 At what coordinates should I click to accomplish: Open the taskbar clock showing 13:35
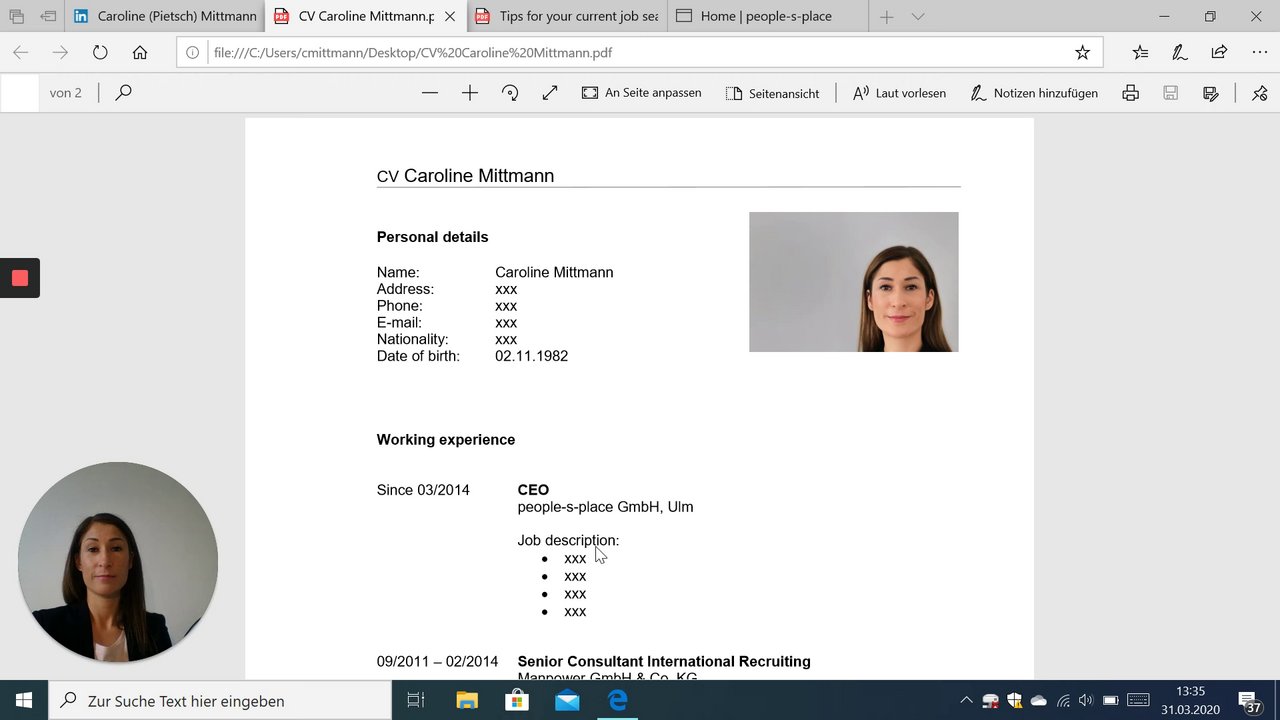pyautogui.click(x=1190, y=701)
